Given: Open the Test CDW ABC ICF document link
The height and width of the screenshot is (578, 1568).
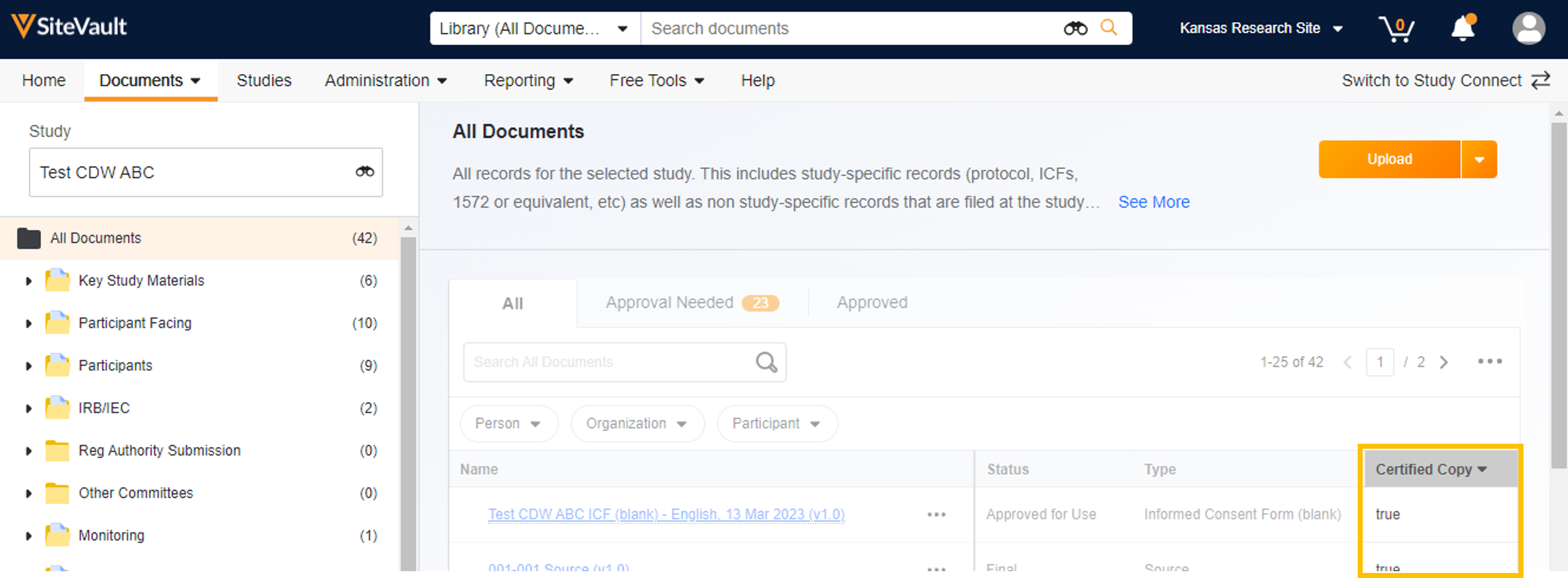Looking at the screenshot, I should (666, 514).
